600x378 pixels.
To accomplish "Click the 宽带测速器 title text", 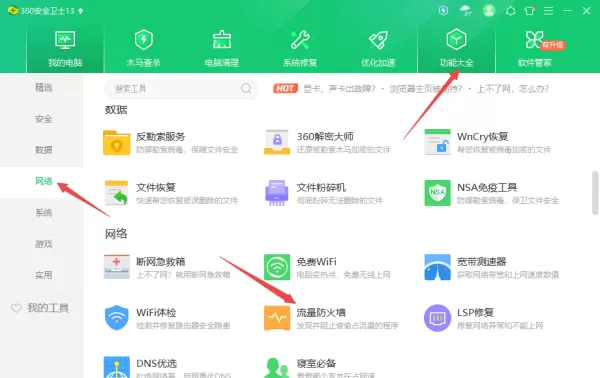I will click(x=482, y=262).
